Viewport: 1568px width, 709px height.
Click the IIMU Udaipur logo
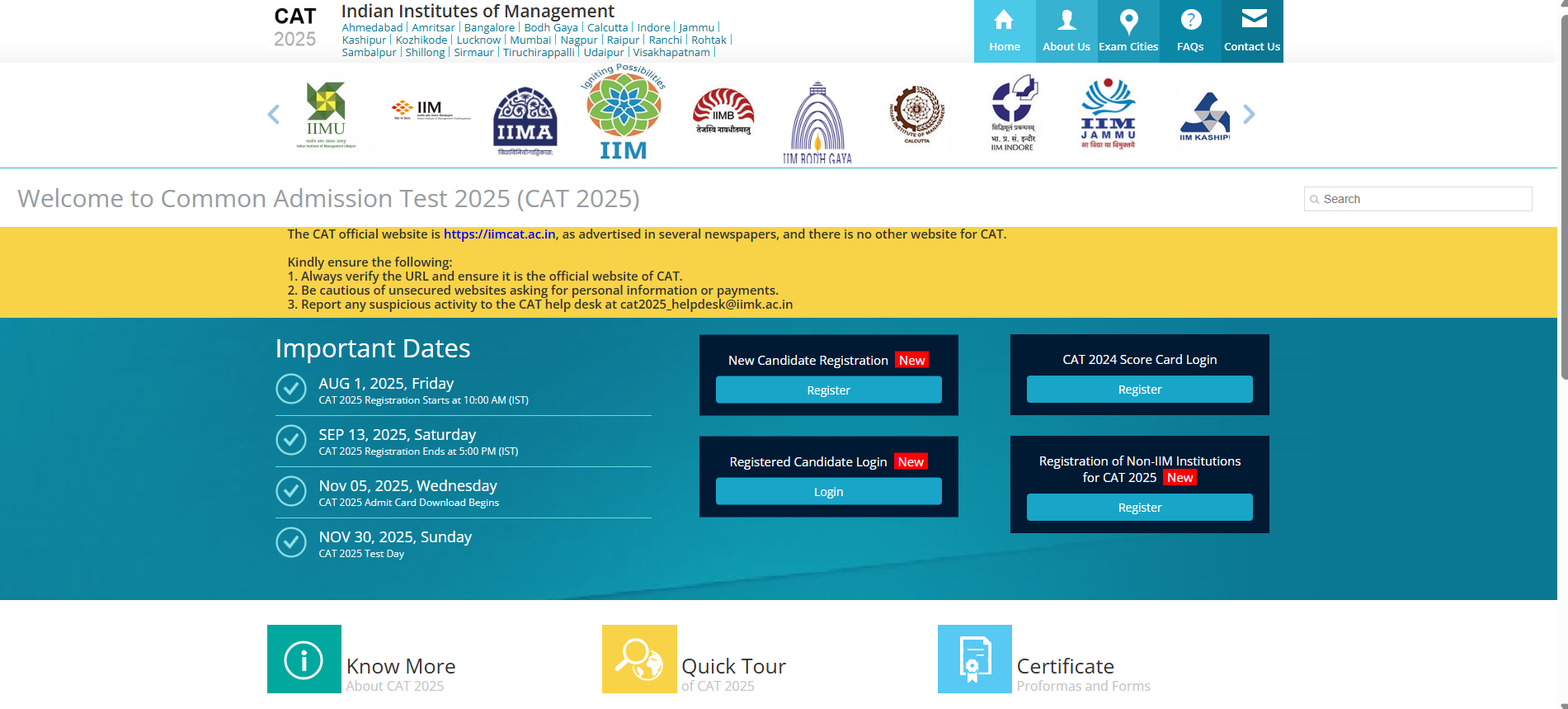[x=327, y=115]
